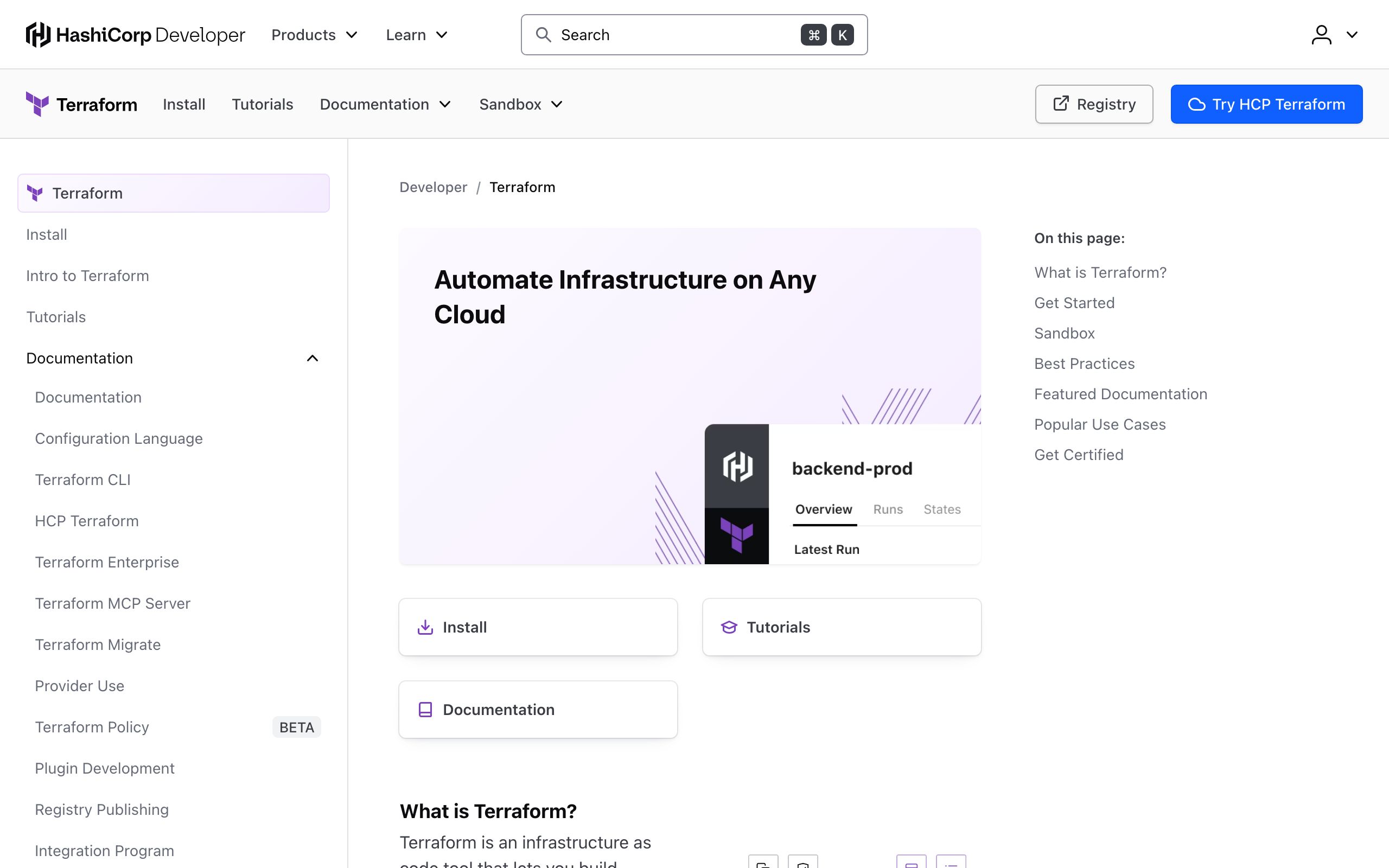This screenshot has height=868, width=1389.
Task: Expand the Products dropdown
Action: tap(315, 34)
